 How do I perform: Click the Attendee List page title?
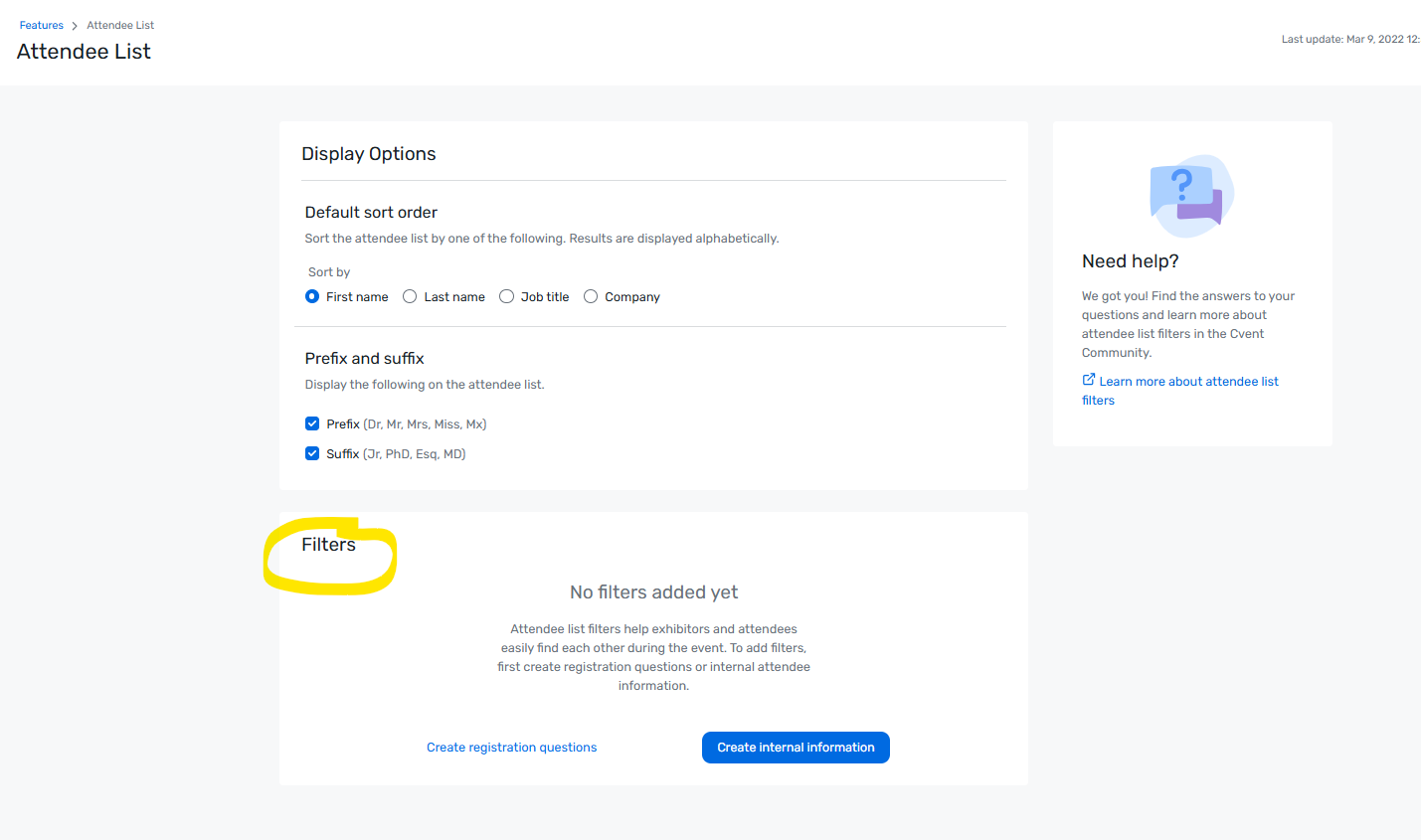point(85,52)
